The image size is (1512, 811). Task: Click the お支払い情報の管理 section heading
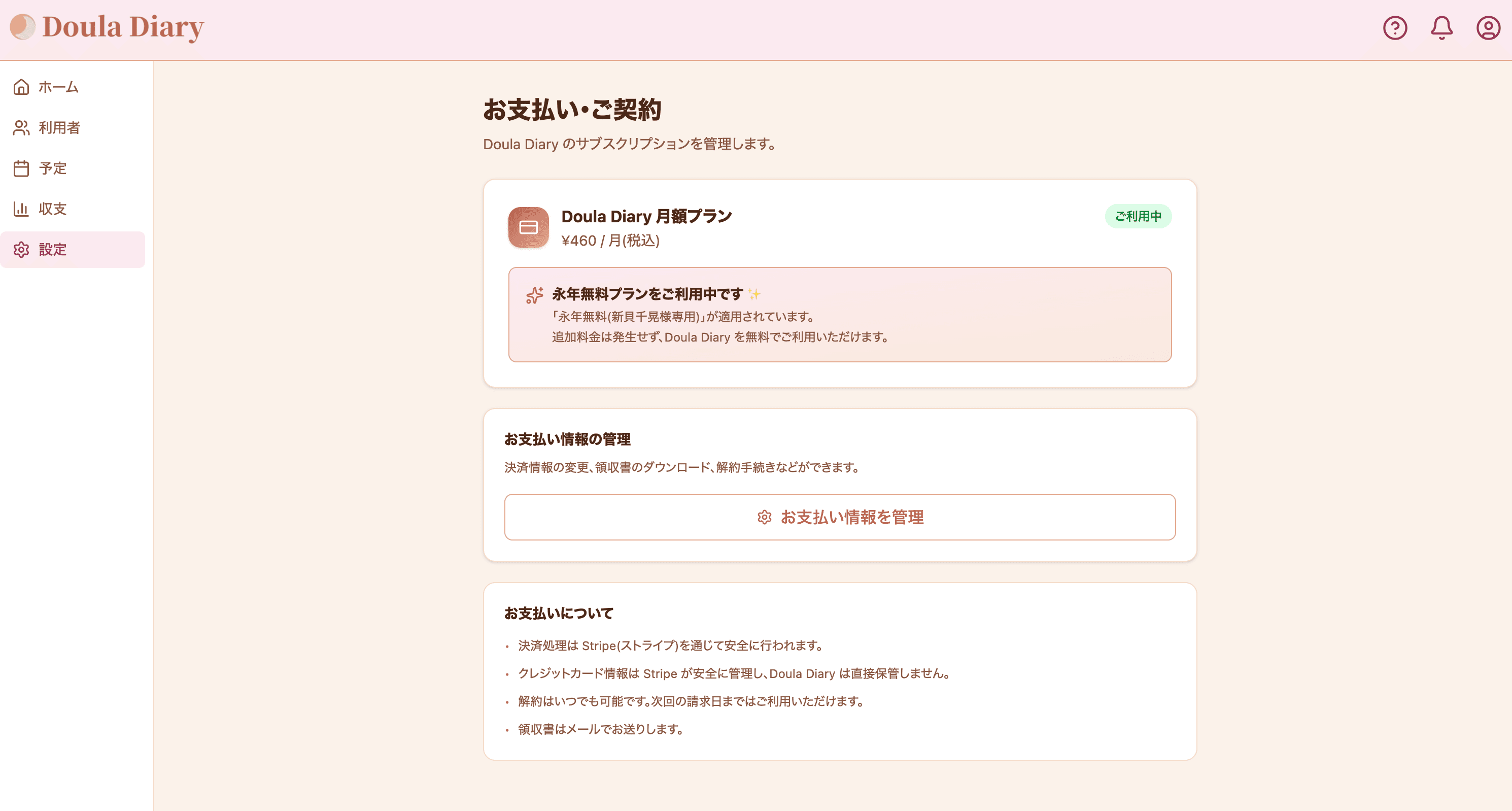[567, 440]
